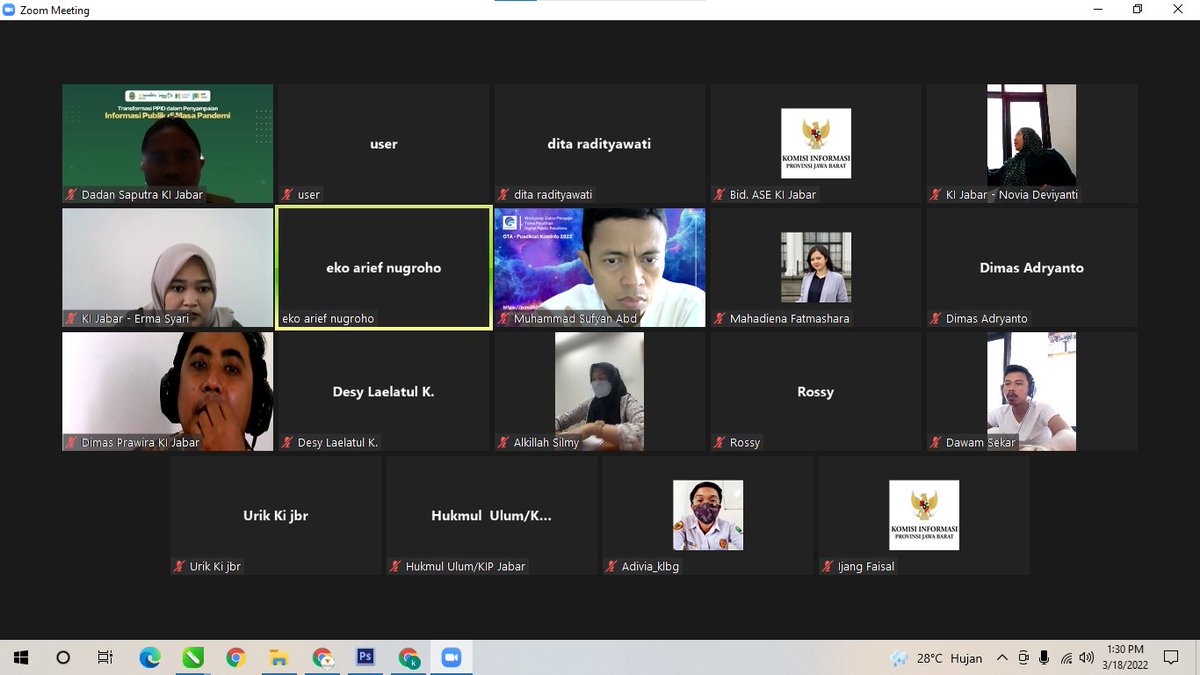The height and width of the screenshot is (675, 1200).
Task: Open the 1:30 PM taskbar clock
Action: (1124, 657)
